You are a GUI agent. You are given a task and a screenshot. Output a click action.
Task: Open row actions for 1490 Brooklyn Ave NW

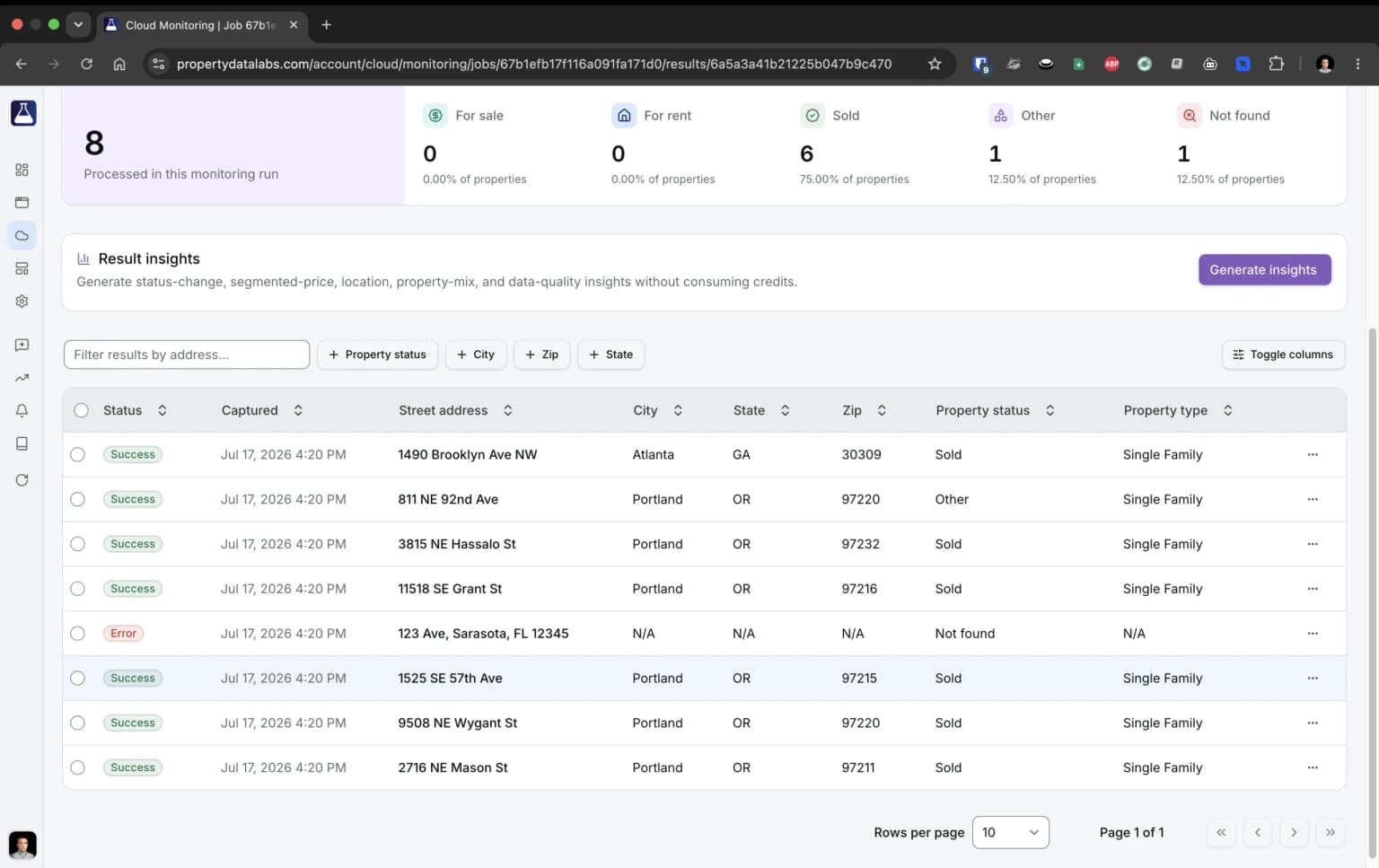point(1313,454)
